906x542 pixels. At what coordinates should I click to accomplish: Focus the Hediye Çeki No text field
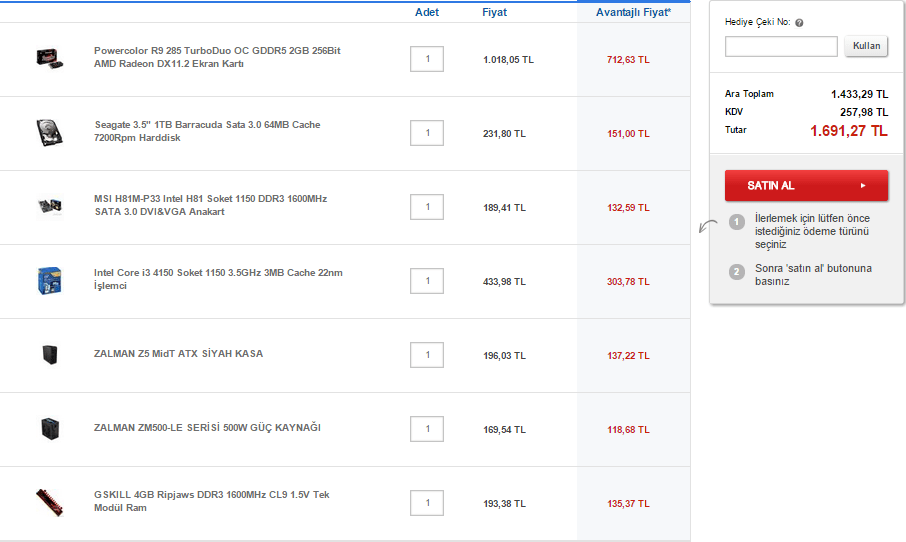[781, 46]
